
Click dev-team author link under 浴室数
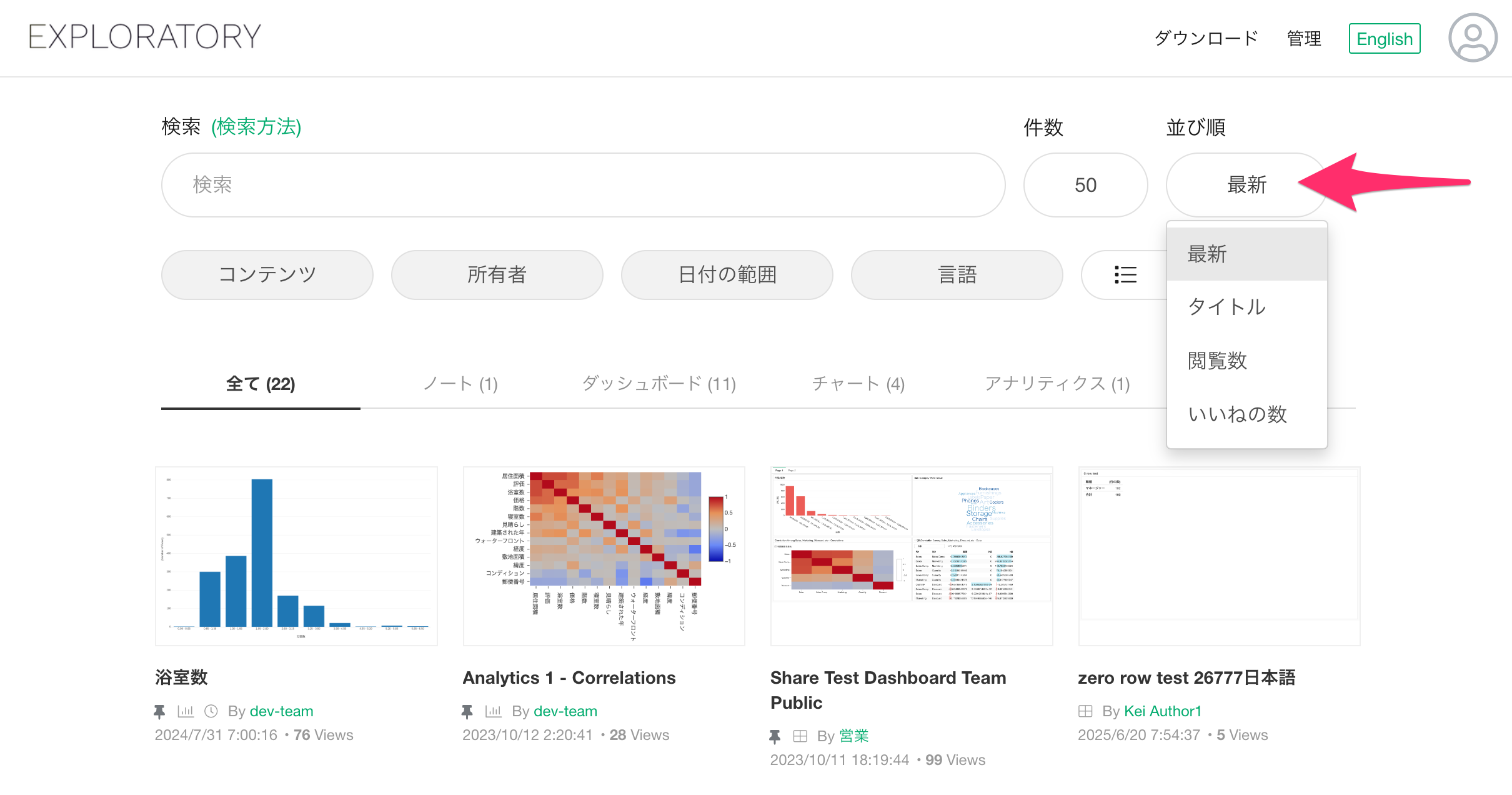(x=282, y=711)
